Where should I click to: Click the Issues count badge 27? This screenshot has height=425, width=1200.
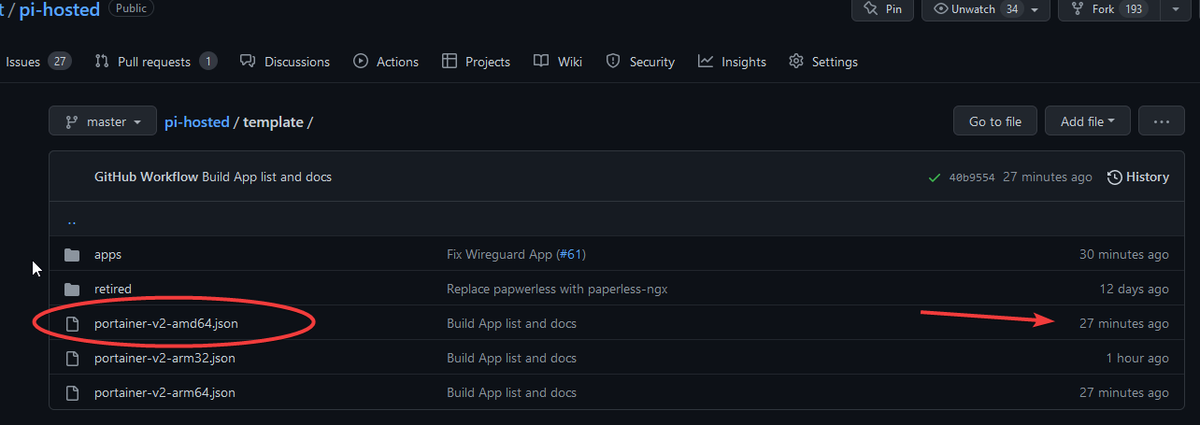point(60,62)
